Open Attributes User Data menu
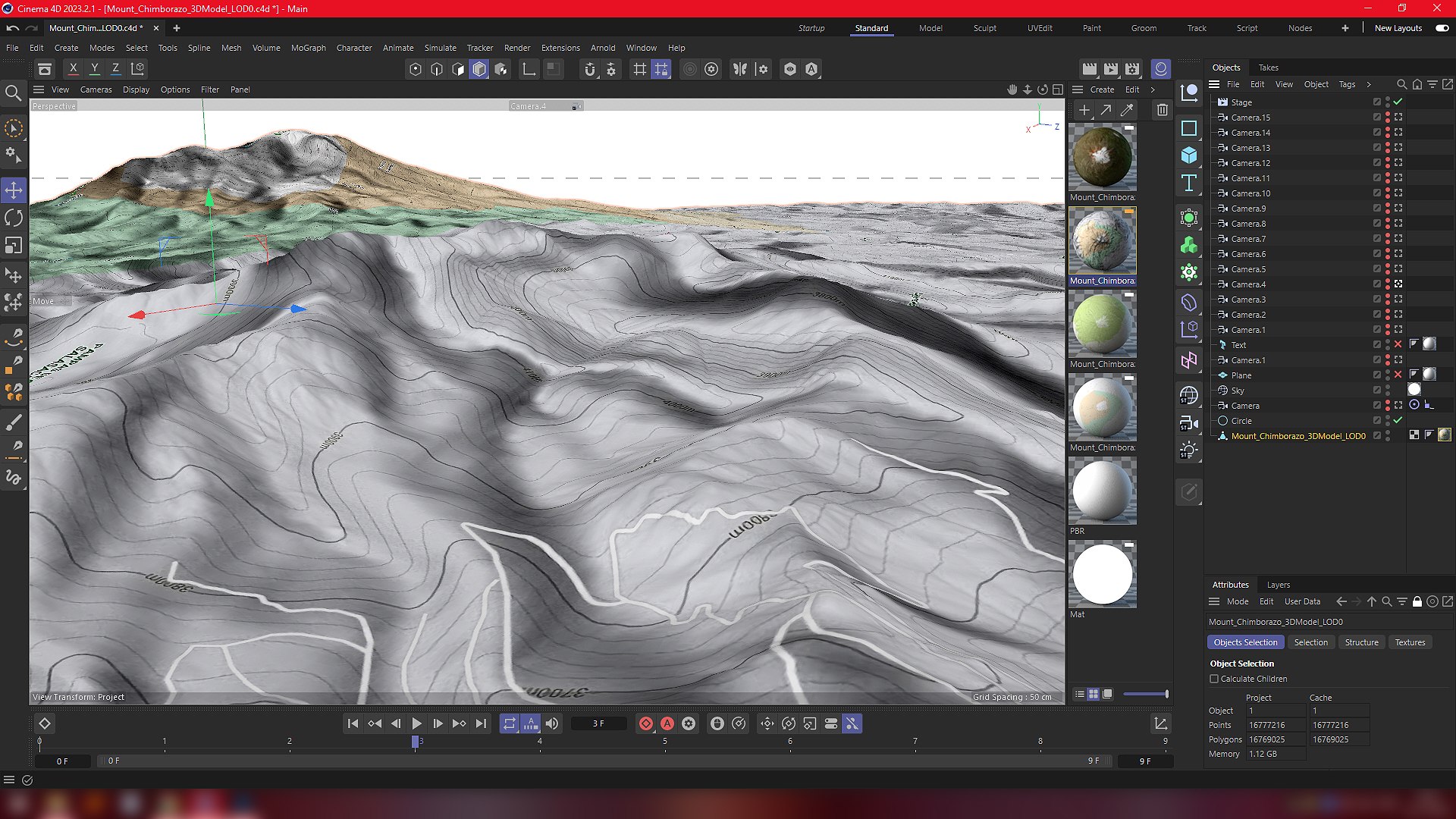 (x=1302, y=601)
